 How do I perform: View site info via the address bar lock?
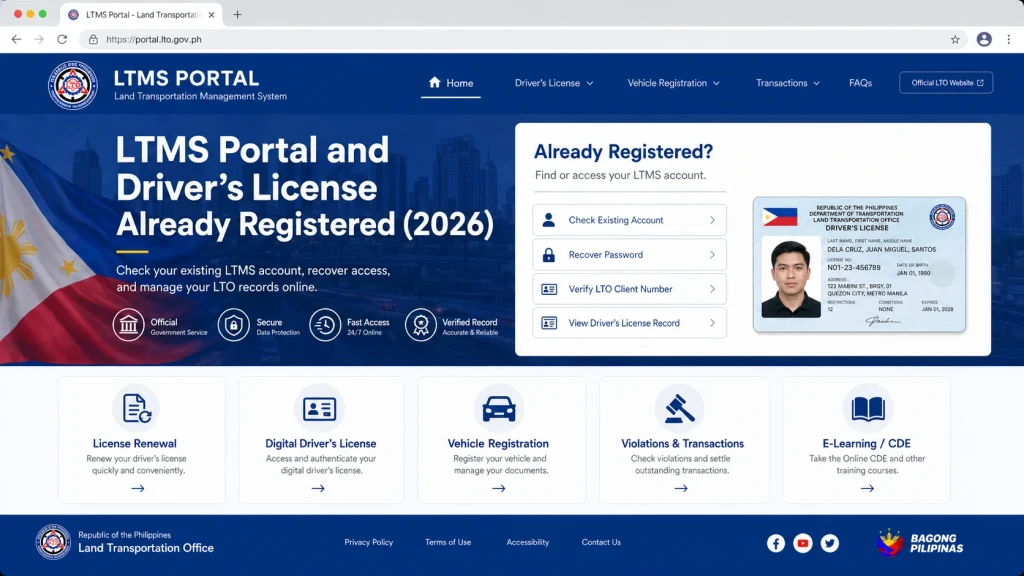(x=93, y=39)
